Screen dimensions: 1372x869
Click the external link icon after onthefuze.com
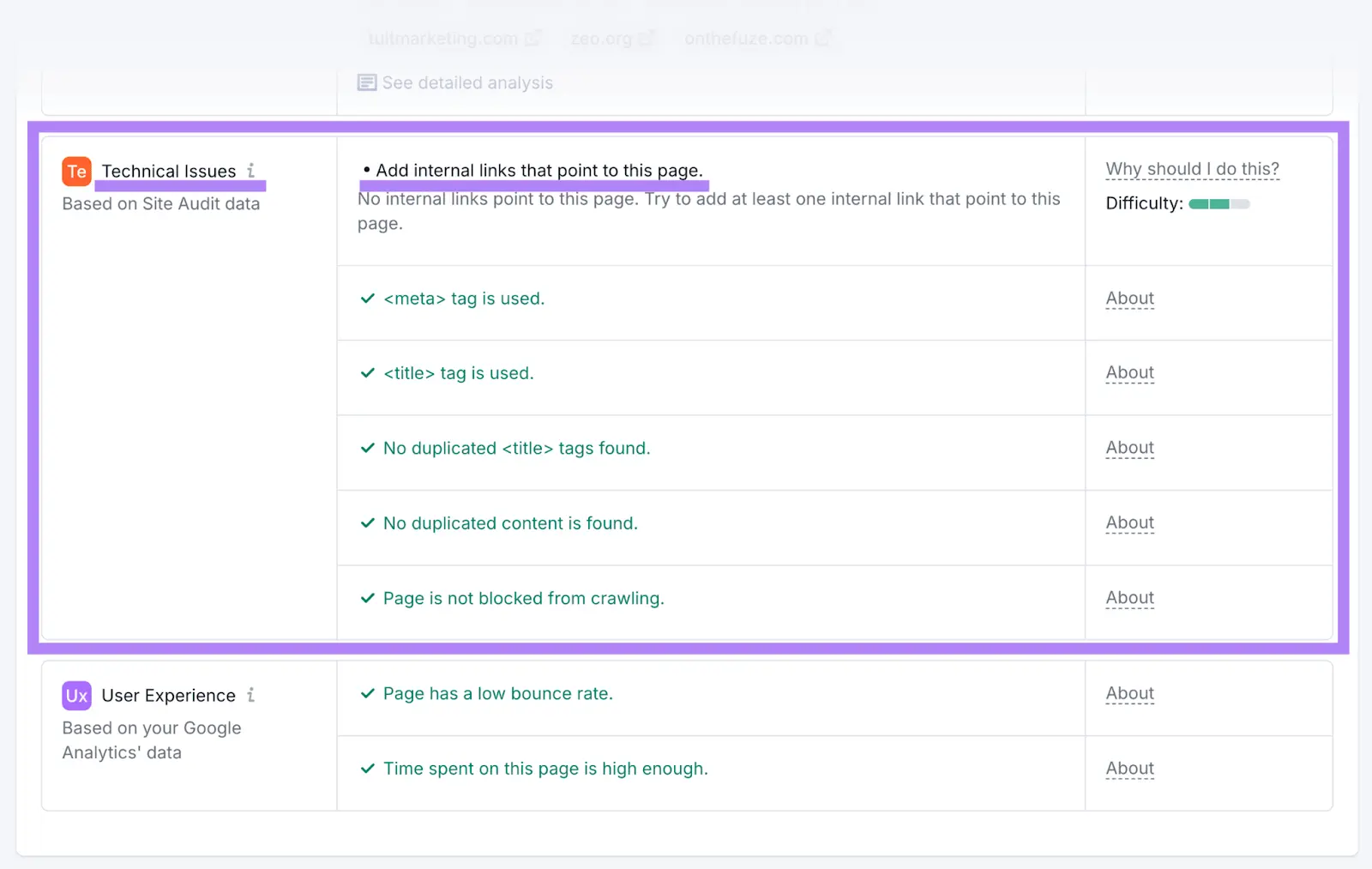pos(824,39)
